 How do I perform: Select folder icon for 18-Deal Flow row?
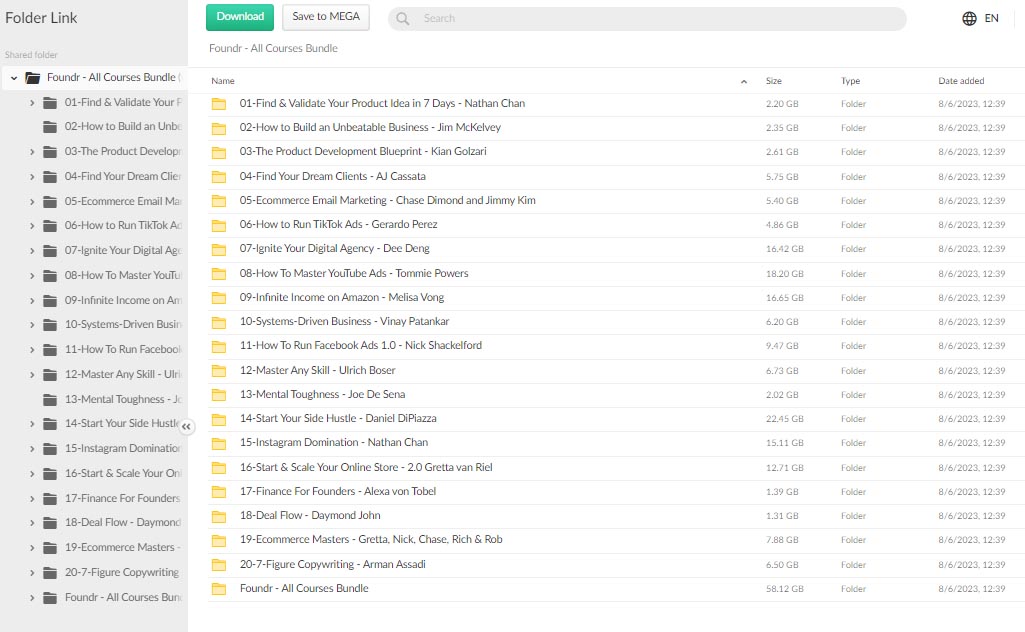[219, 516]
